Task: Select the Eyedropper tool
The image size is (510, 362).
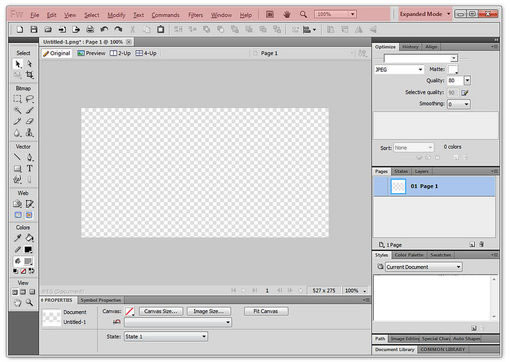Action: coord(18,238)
